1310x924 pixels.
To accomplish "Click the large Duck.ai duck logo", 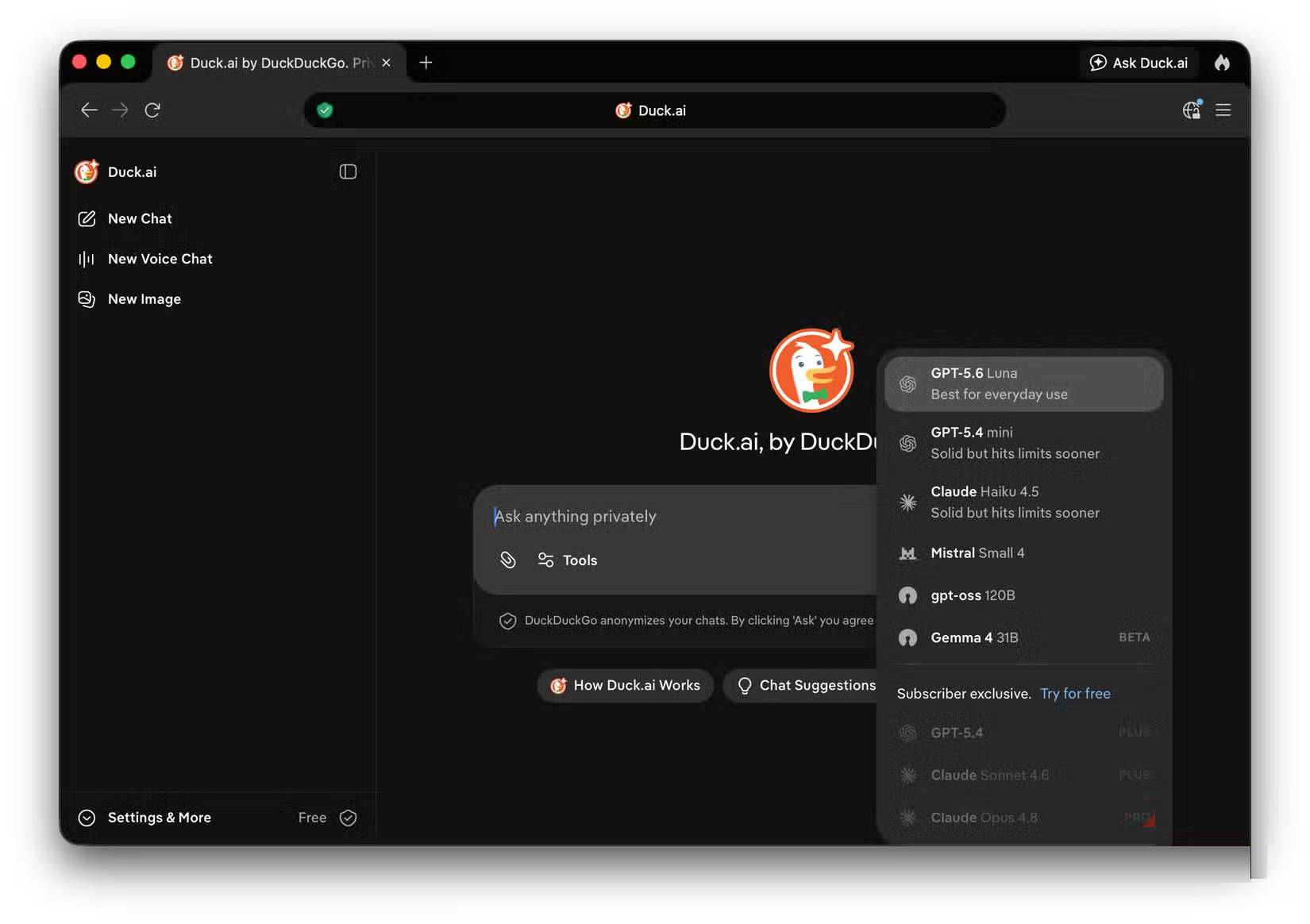I will [811, 370].
